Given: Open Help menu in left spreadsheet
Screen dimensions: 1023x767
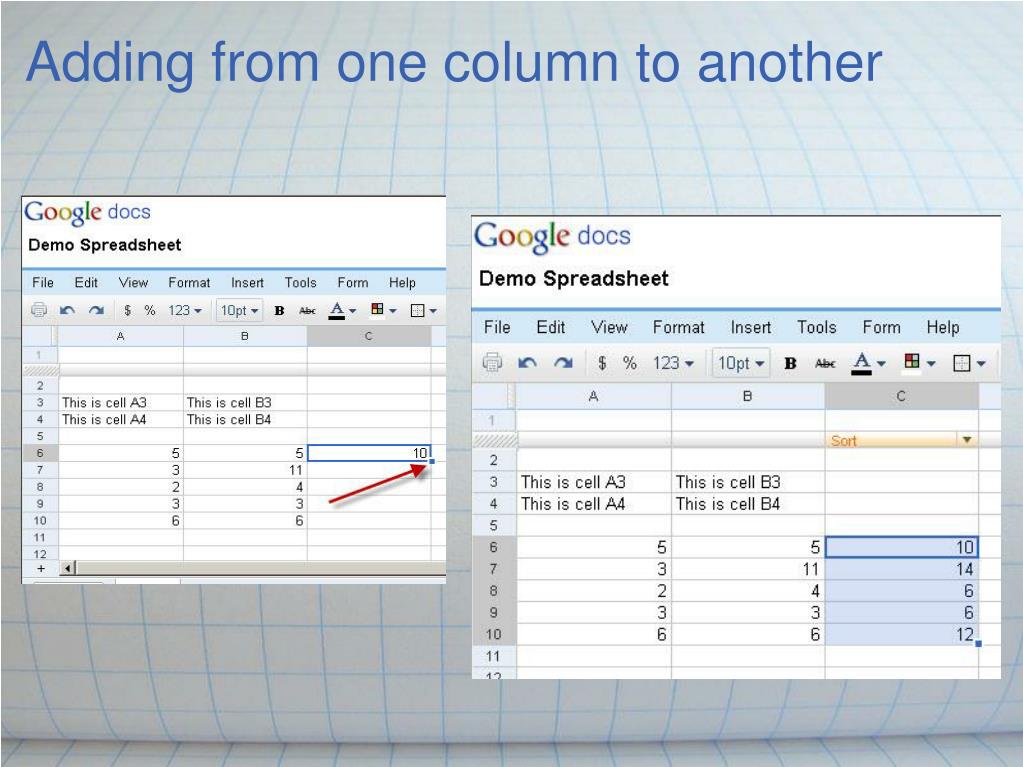Looking at the screenshot, I should click(402, 282).
